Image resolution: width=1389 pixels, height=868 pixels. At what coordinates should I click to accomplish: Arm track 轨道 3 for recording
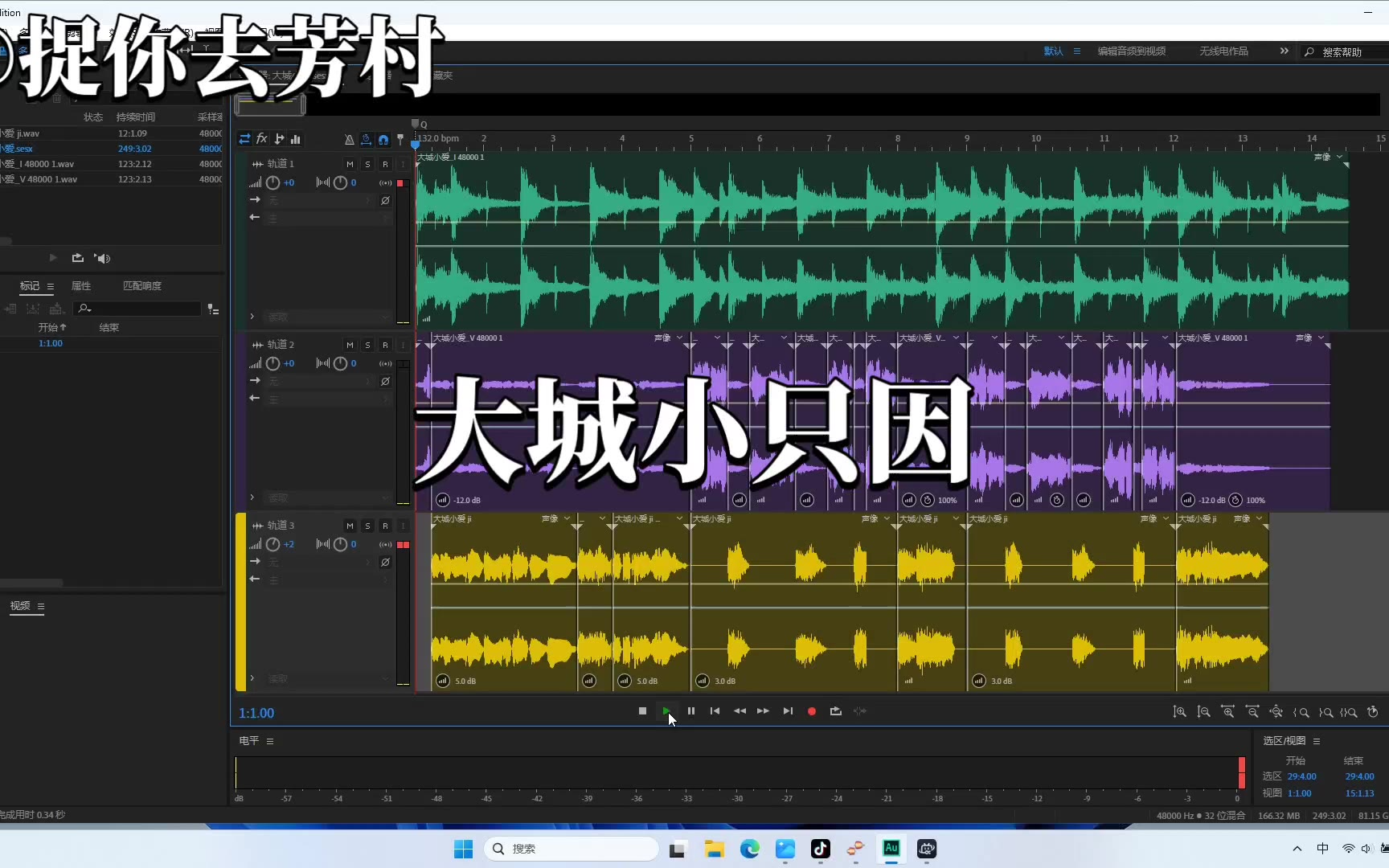[x=385, y=526]
